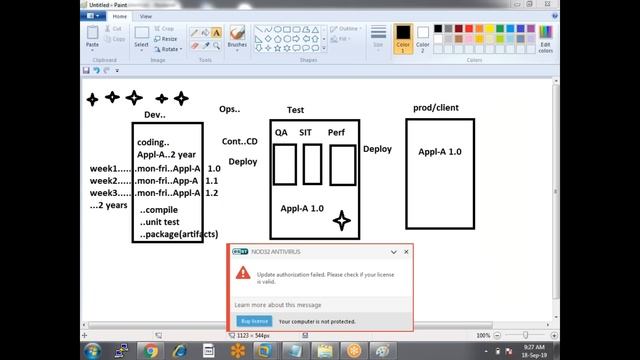640x360 pixels.
Task: Click the Paint taskbar icon
Action: 382,351
